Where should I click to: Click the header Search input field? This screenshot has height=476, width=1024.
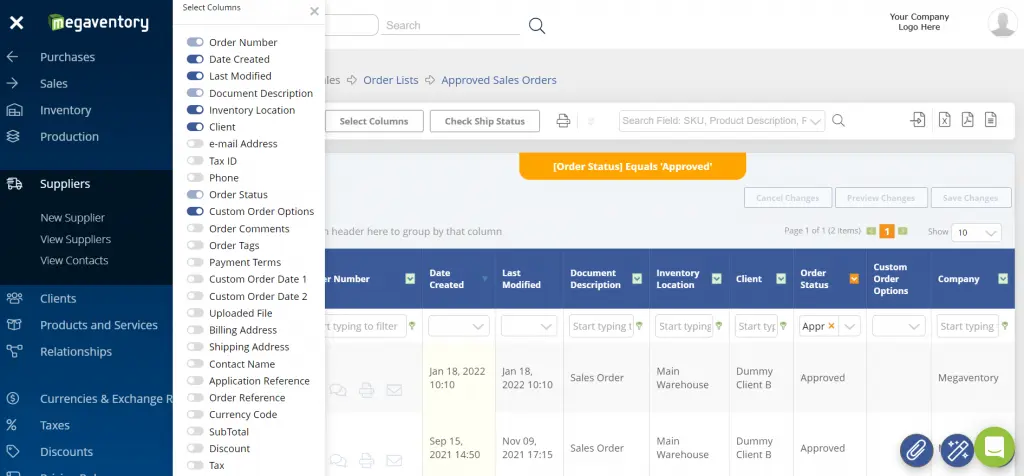[x=451, y=25]
